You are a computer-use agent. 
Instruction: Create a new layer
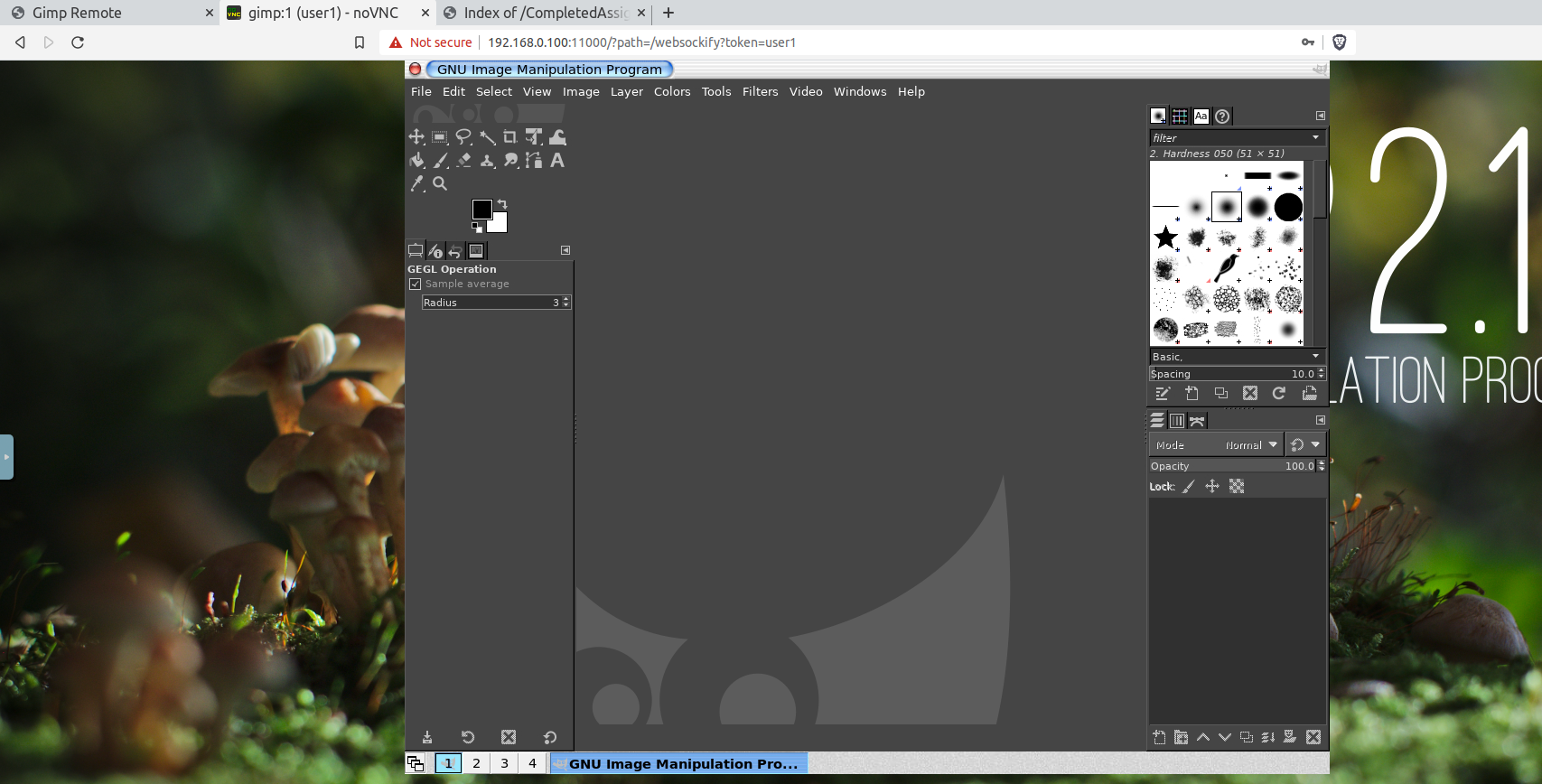(x=1159, y=737)
